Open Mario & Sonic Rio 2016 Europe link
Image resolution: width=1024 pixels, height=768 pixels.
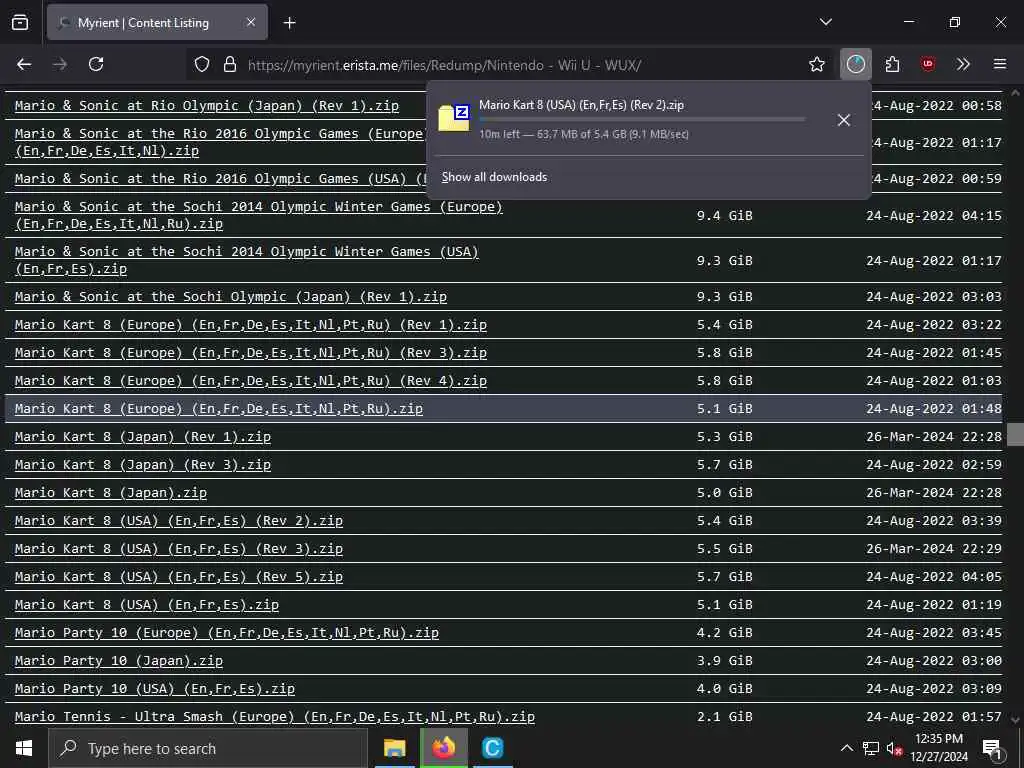(220, 142)
